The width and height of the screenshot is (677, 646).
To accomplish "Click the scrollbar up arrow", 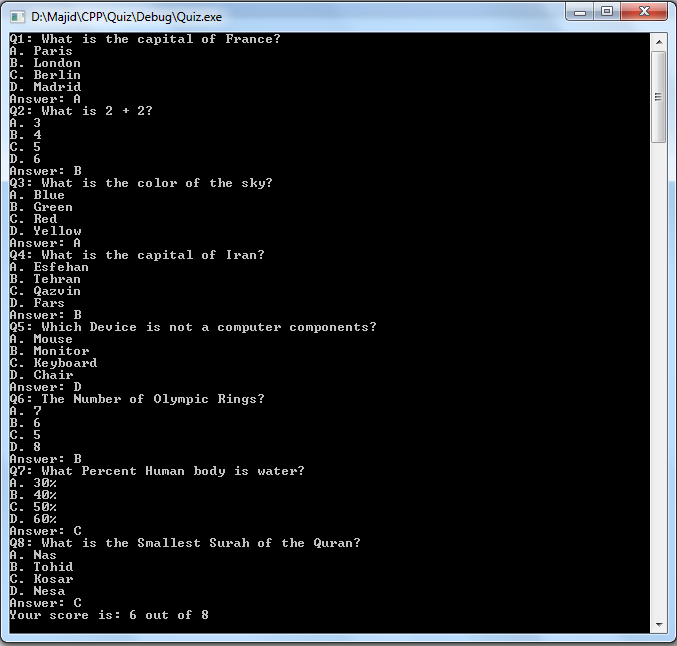I will [x=659, y=42].
